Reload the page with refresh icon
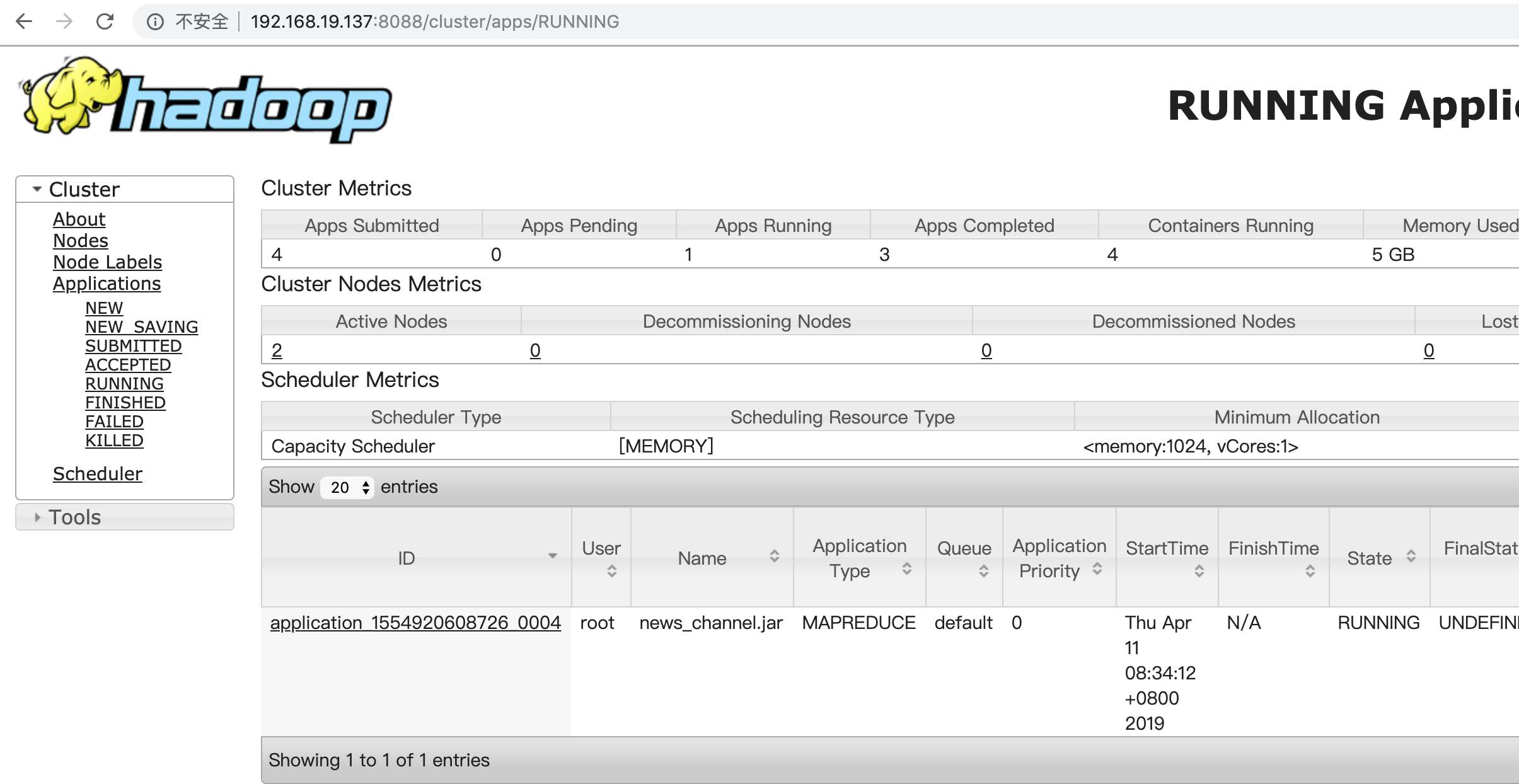This screenshot has height=784, width=1519. (105, 21)
